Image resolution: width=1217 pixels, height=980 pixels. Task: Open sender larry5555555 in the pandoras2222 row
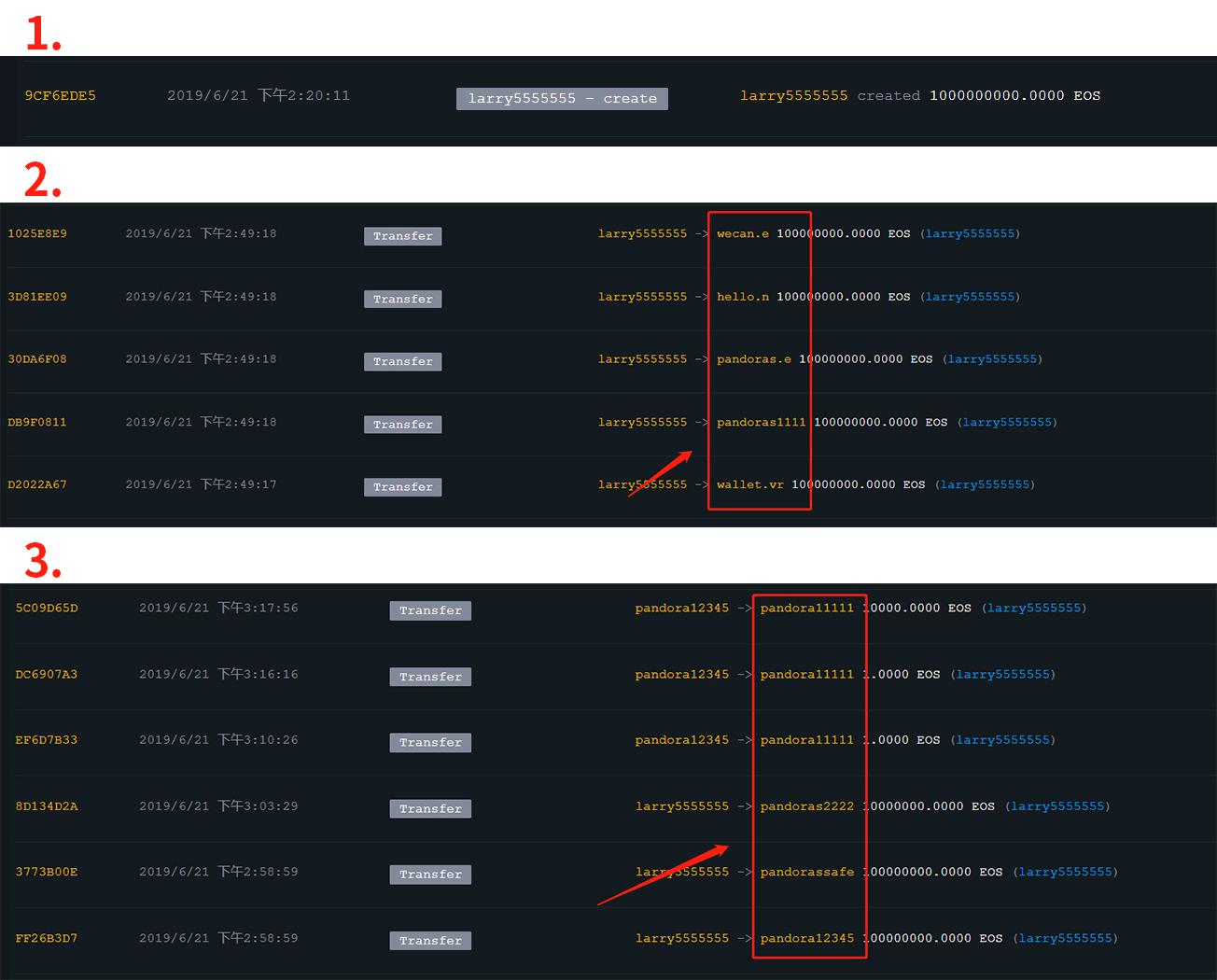(x=682, y=806)
